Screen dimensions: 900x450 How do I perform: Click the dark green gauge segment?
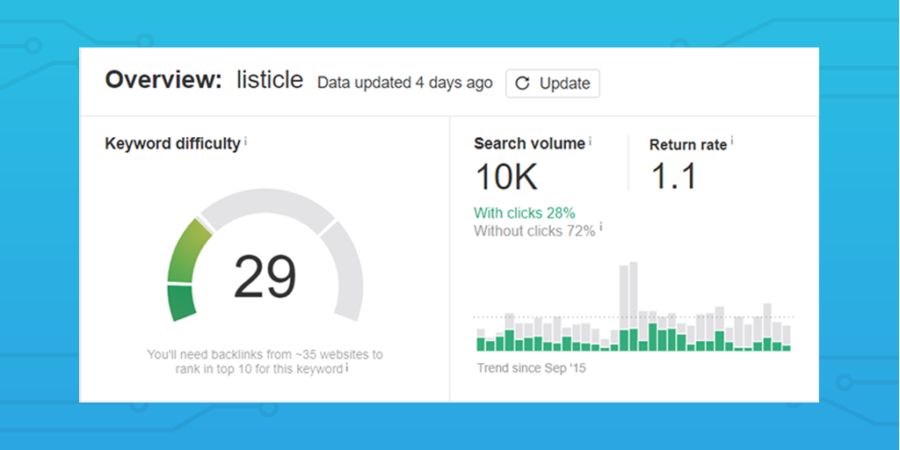coord(181,302)
